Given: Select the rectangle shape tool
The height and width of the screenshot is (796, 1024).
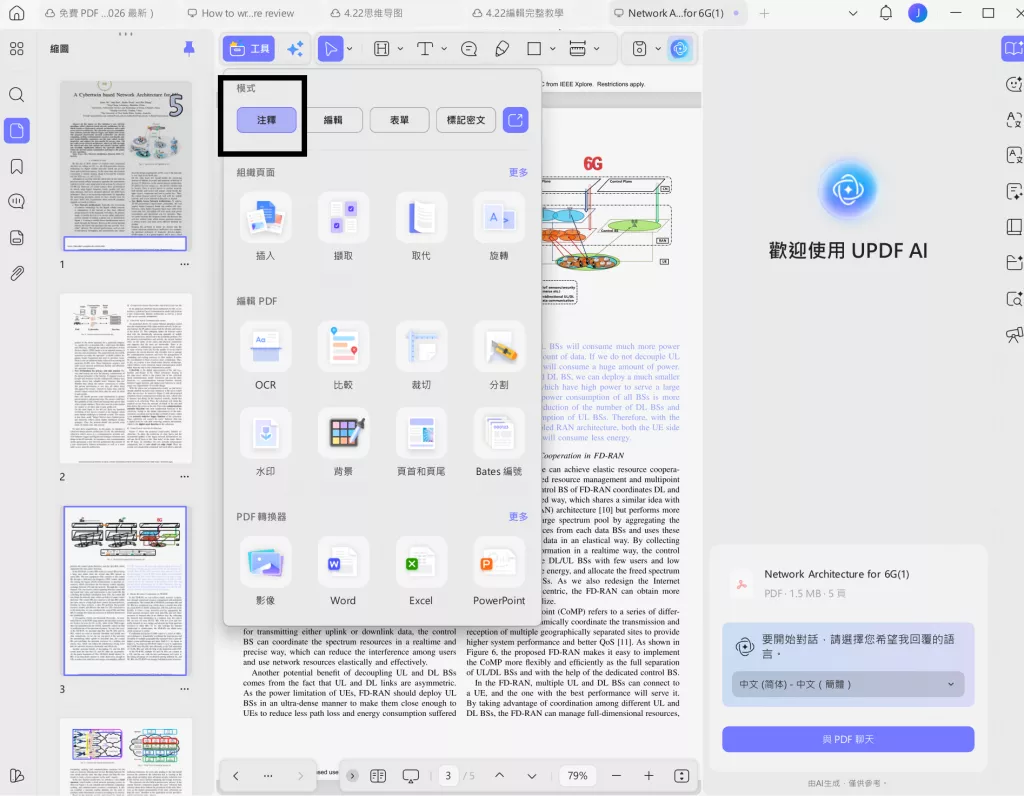Looking at the screenshot, I should (534, 49).
